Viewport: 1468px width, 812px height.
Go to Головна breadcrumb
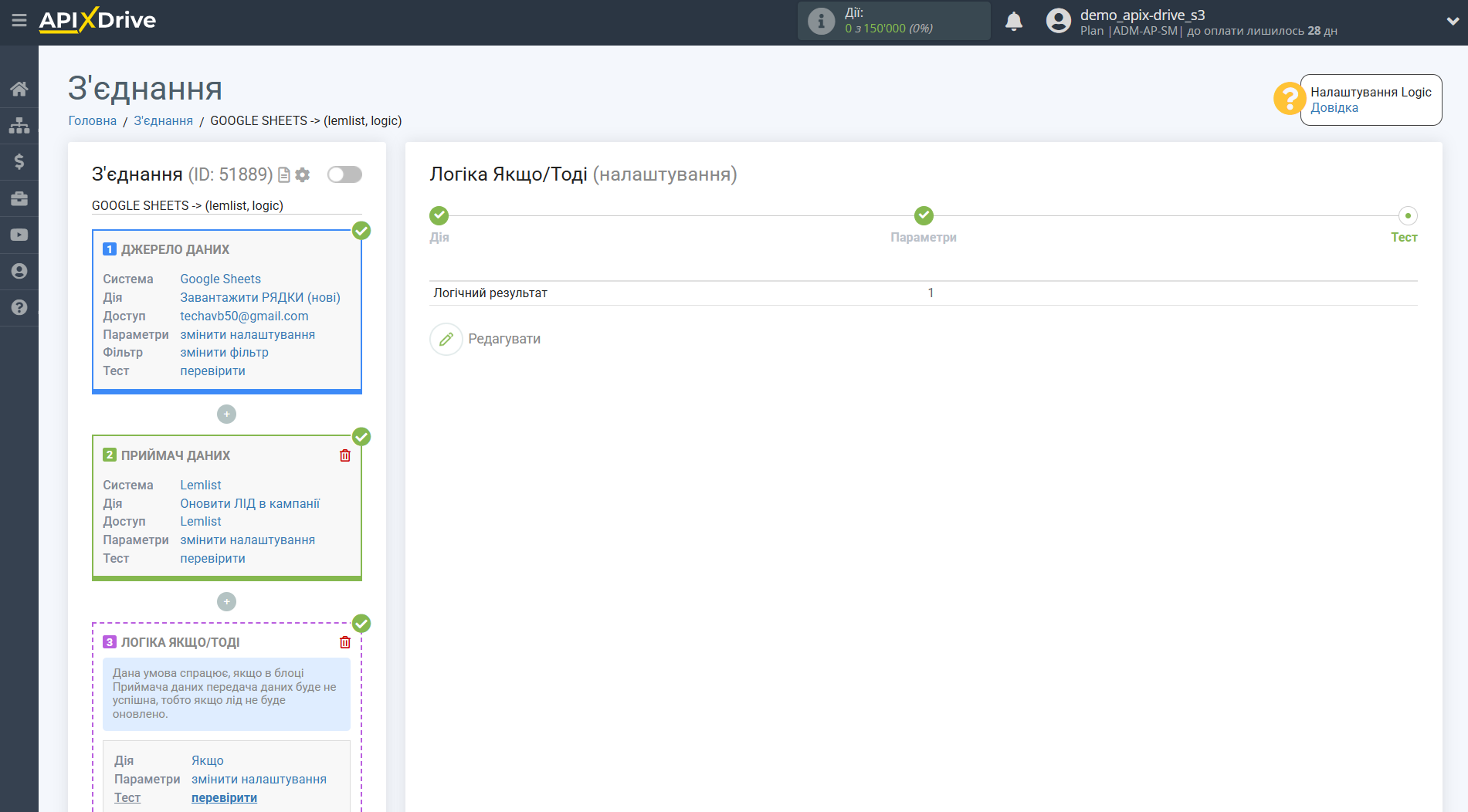click(x=93, y=121)
